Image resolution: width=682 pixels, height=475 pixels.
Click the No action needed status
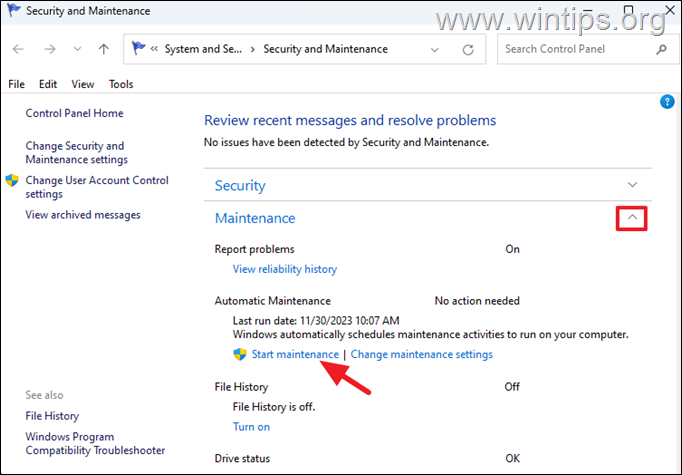tap(477, 301)
